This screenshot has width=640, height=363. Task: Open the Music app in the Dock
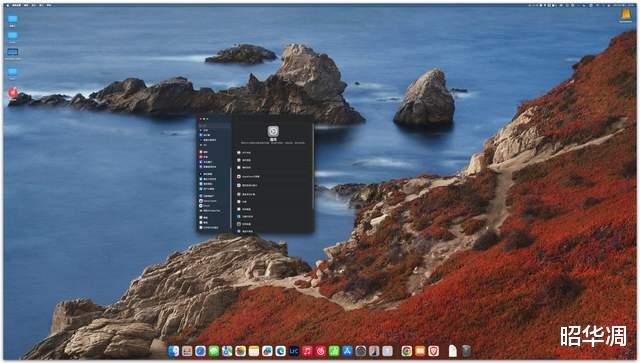pyautogui.click(x=307, y=351)
